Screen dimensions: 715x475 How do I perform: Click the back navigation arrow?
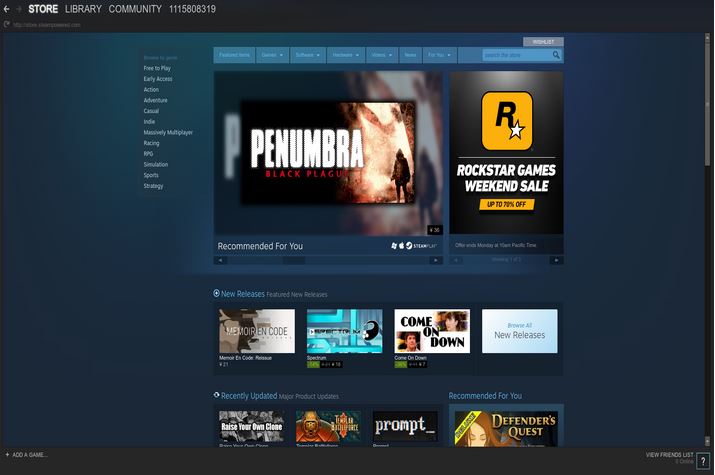point(6,9)
